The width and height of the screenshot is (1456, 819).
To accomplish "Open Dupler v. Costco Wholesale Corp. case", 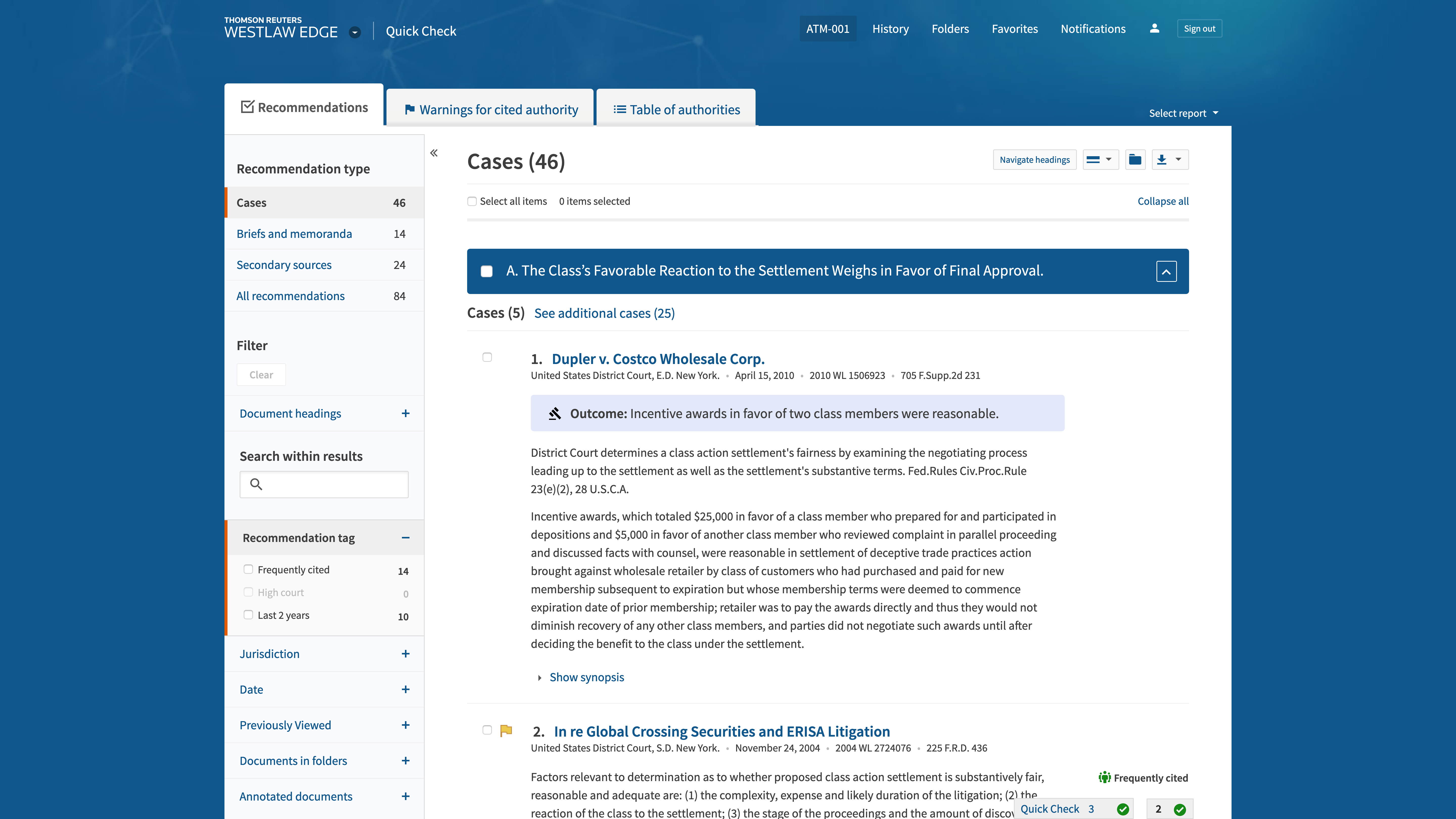I will (658, 359).
